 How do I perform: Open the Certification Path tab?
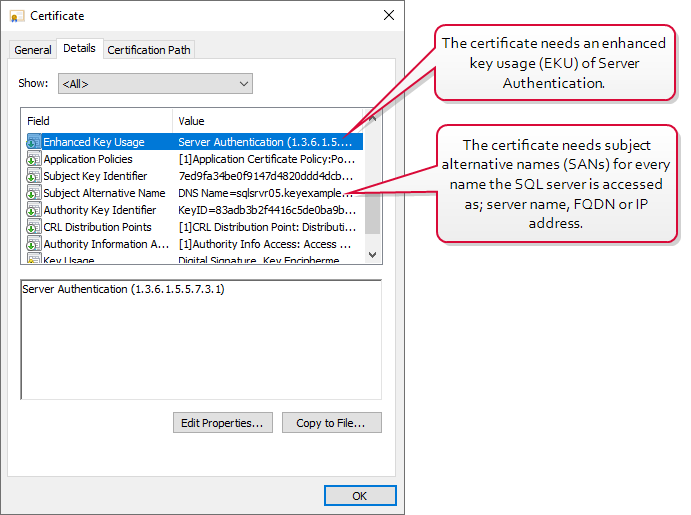(148, 50)
